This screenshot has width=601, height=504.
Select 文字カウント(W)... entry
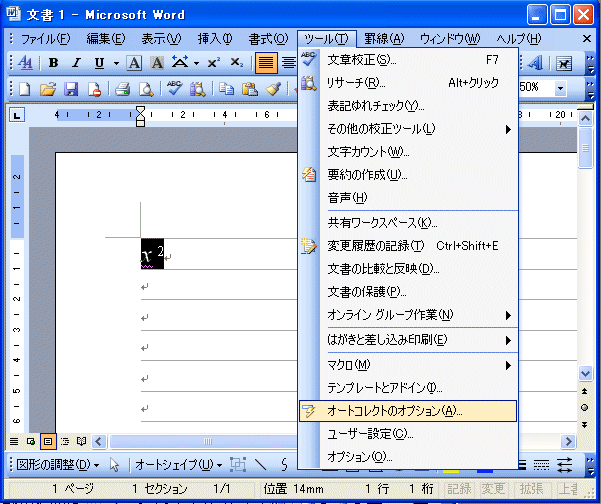(x=408, y=152)
